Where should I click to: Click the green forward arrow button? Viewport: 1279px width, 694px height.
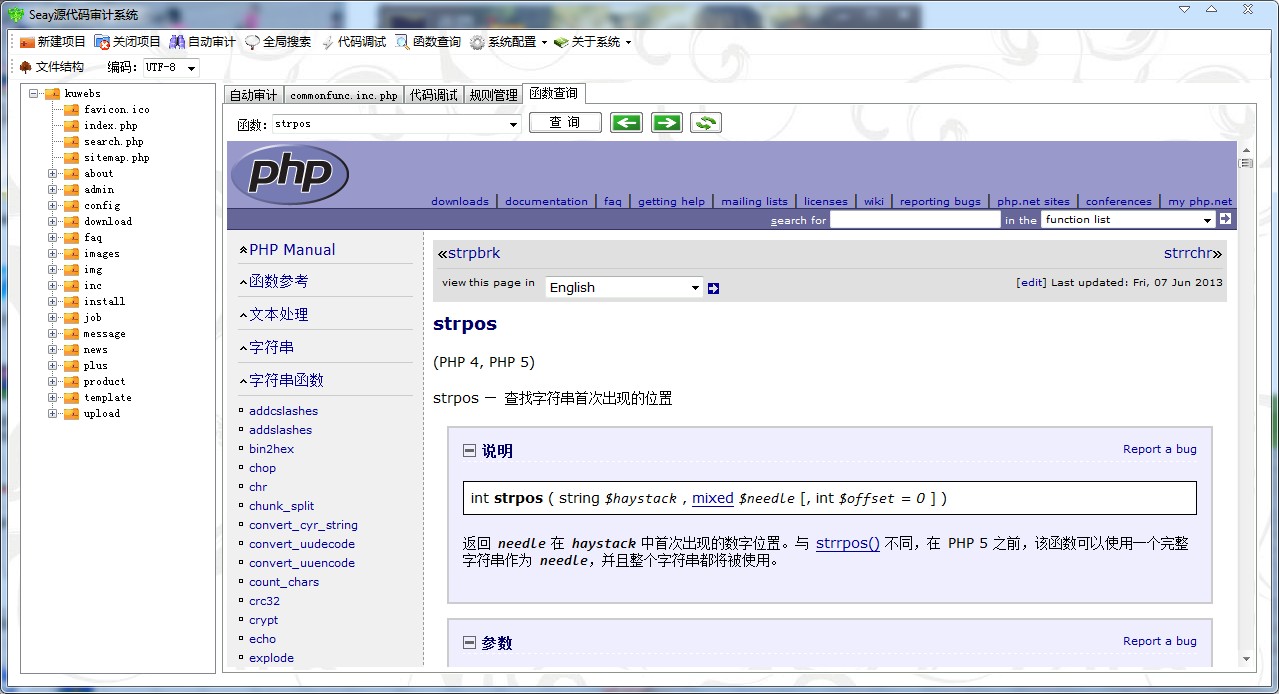click(x=666, y=123)
